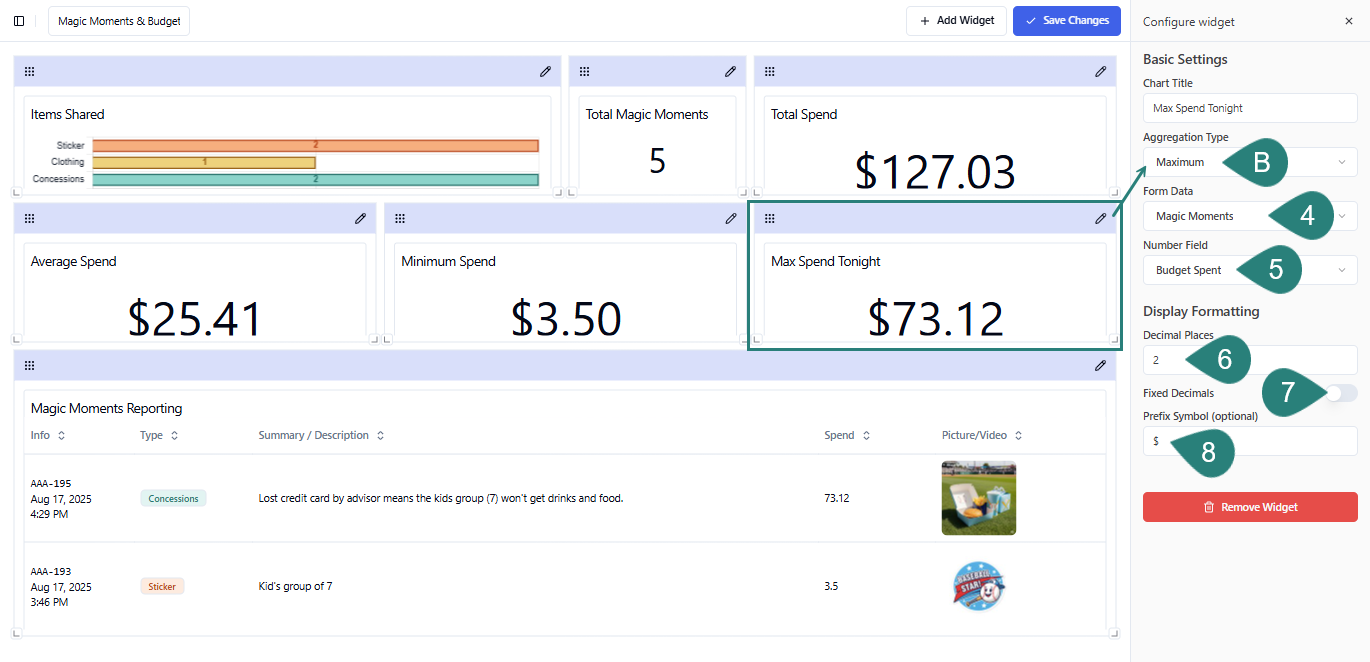Image resolution: width=1370 pixels, height=662 pixels.
Task: Click the Add Widget button
Action: click(956, 21)
